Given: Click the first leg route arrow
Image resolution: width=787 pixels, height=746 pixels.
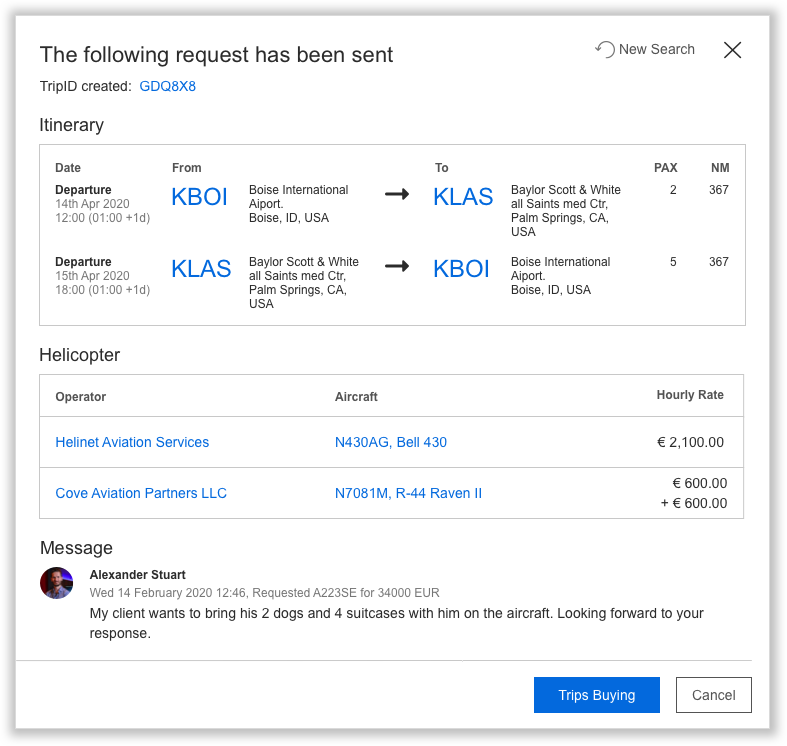Looking at the screenshot, I should [397, 194].
